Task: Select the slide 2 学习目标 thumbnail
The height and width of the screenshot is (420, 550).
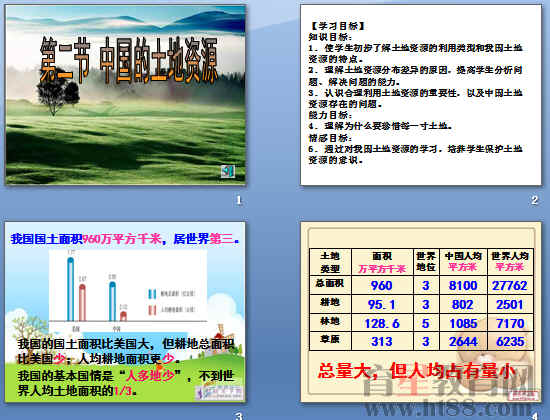Action: tap(421, 95)
